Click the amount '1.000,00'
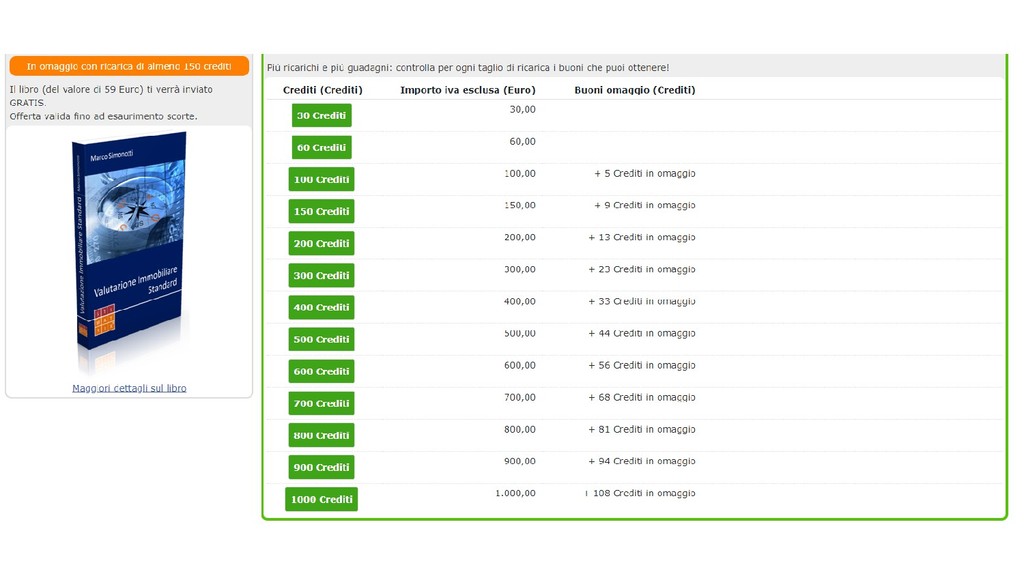The image size is (1024, 576). tap(515, 493)
